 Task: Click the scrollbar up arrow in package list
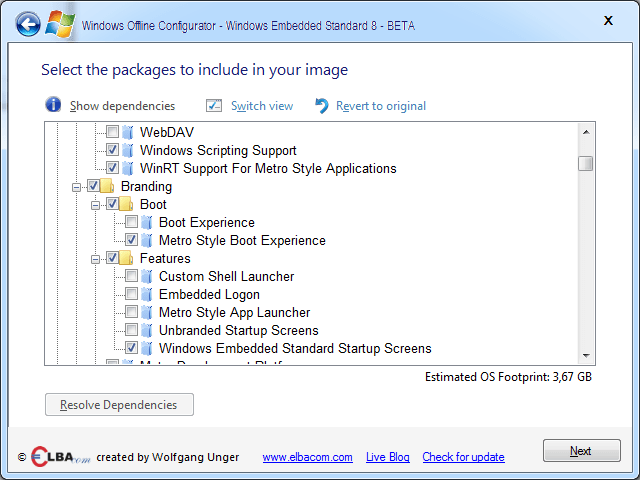(586, 132)
